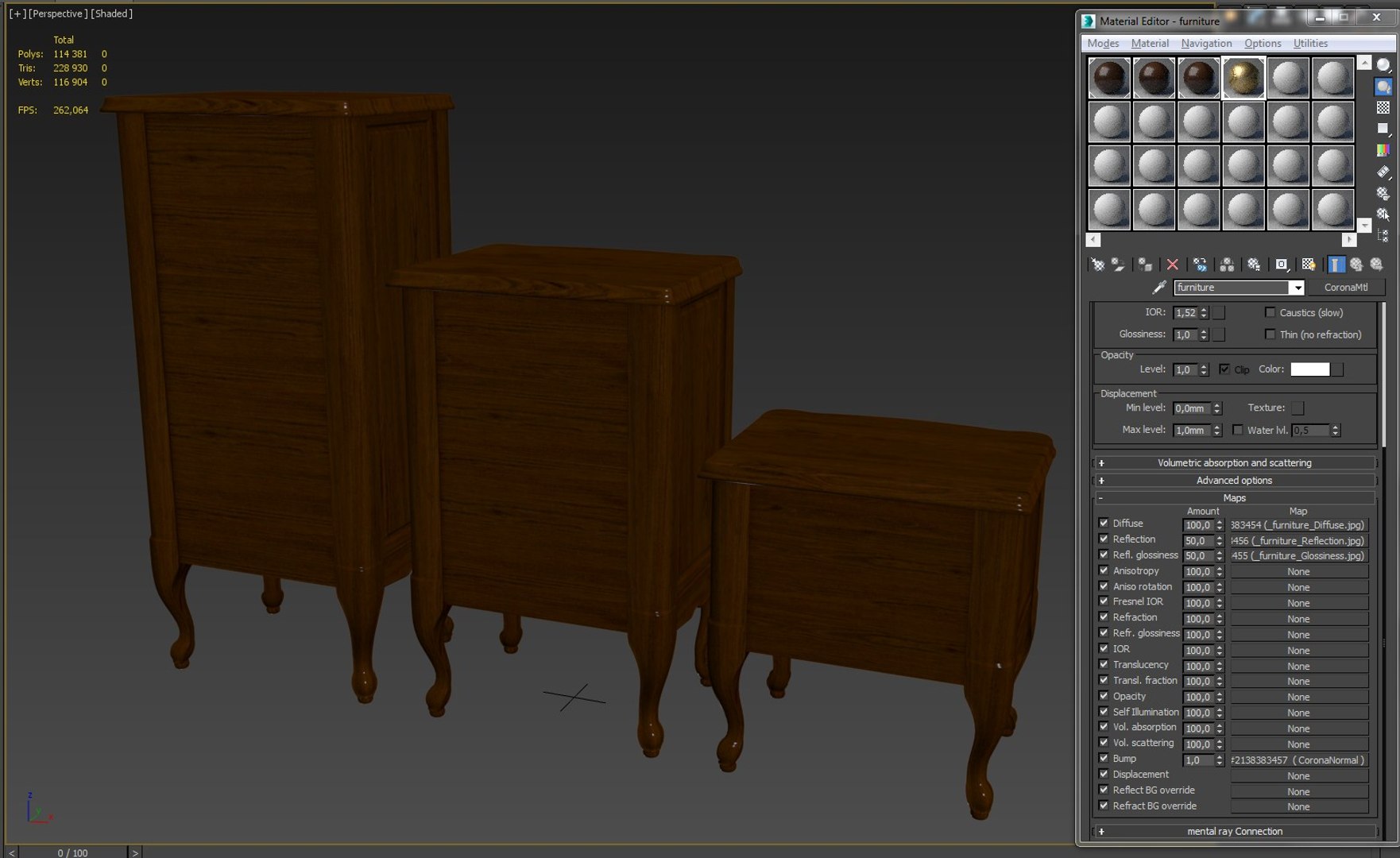Click the Make Preview film icon
Screen dimensions: 1400x858
[1383, 171]
